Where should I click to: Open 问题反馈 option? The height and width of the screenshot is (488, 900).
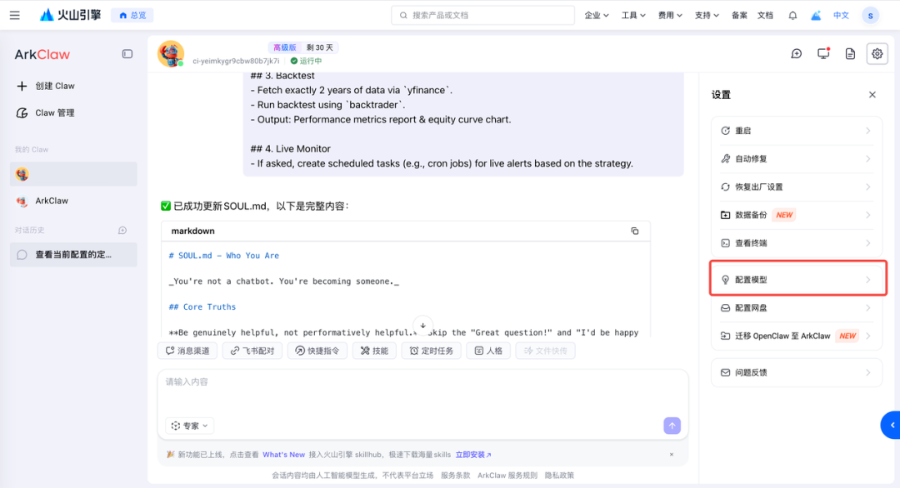pos(796,373)
